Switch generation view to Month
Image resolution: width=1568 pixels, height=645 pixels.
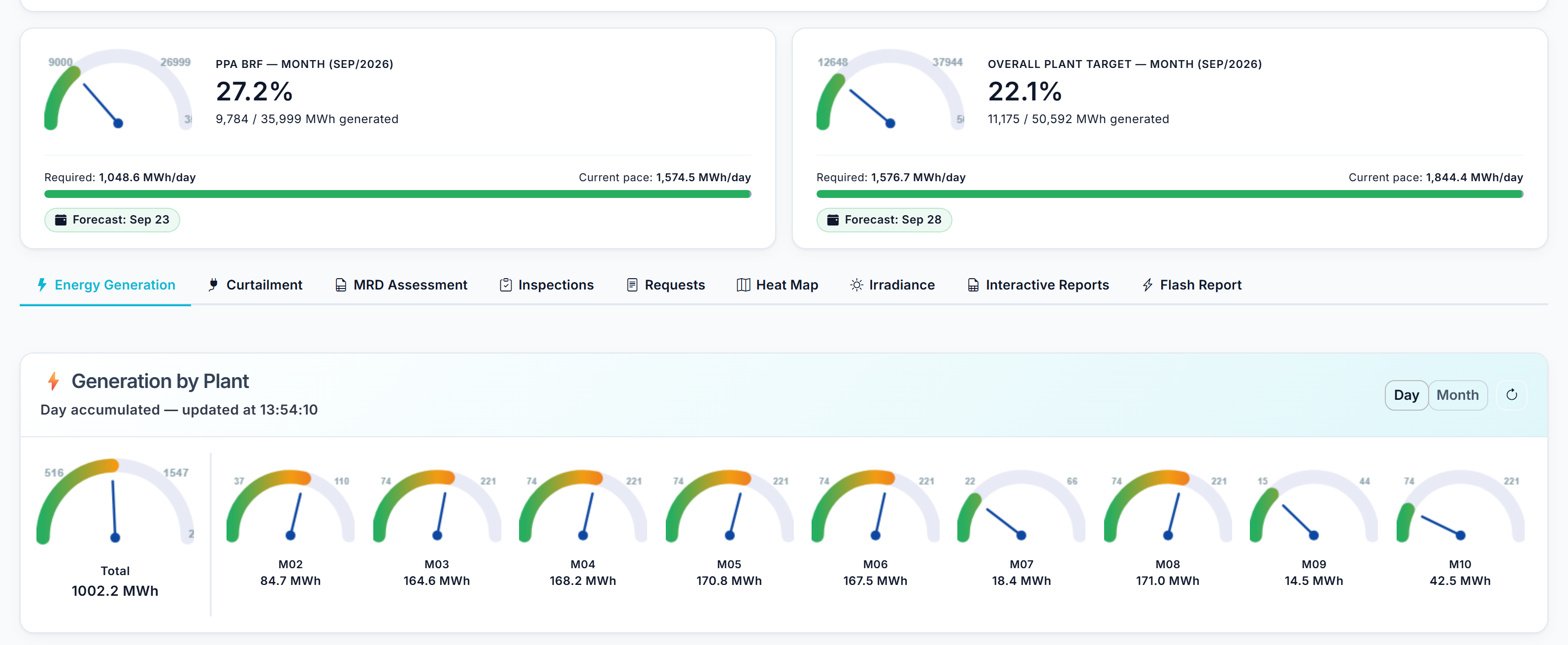(1457, 395)
